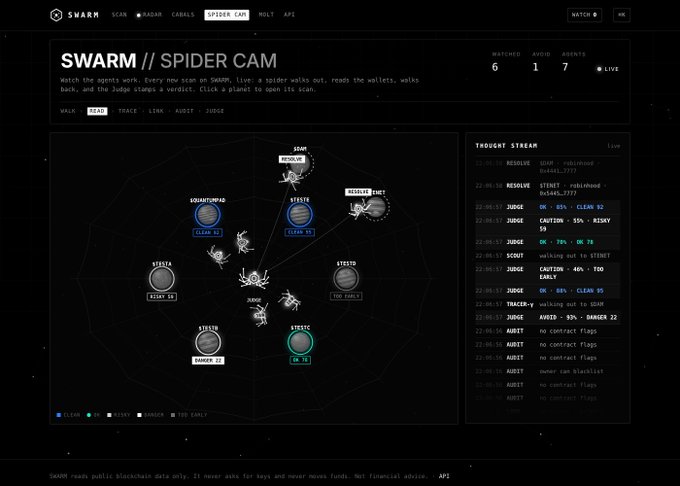Click the RESOLVE tag on $DAM
The width and height of the screenshot is (680, 486).
[292, 159]
